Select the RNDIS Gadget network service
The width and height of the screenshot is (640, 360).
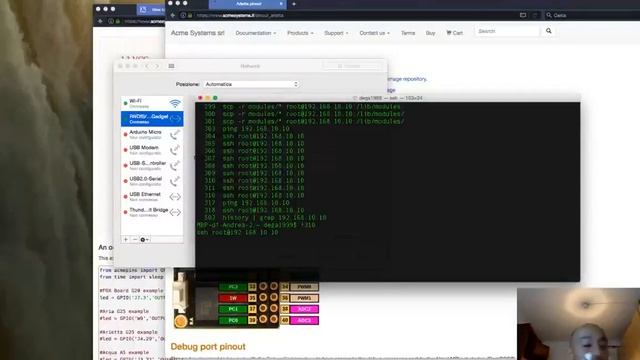[x=152, y=119]
